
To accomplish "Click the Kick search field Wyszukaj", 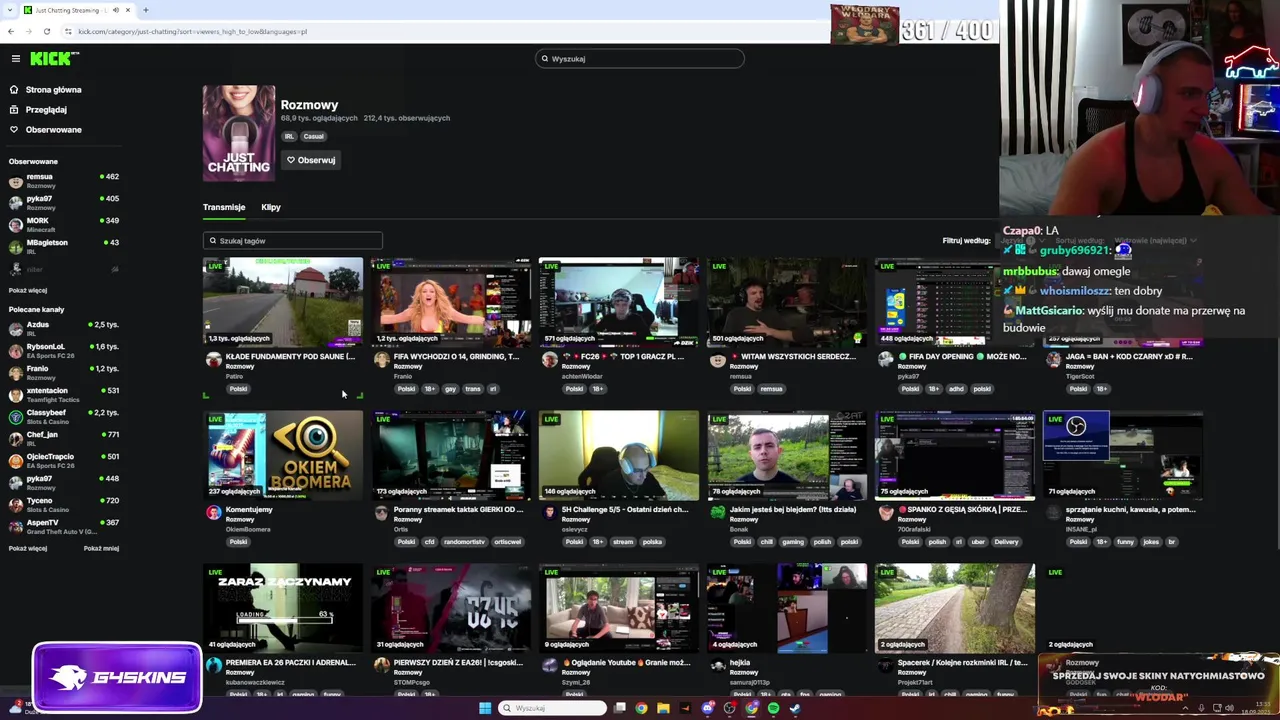I will point(640,59).
